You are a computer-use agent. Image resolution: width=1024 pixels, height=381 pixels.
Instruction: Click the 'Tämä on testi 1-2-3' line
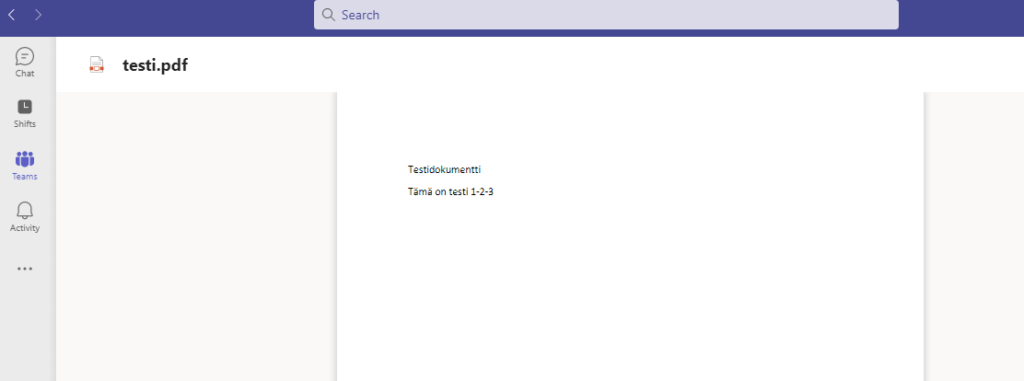451,192
